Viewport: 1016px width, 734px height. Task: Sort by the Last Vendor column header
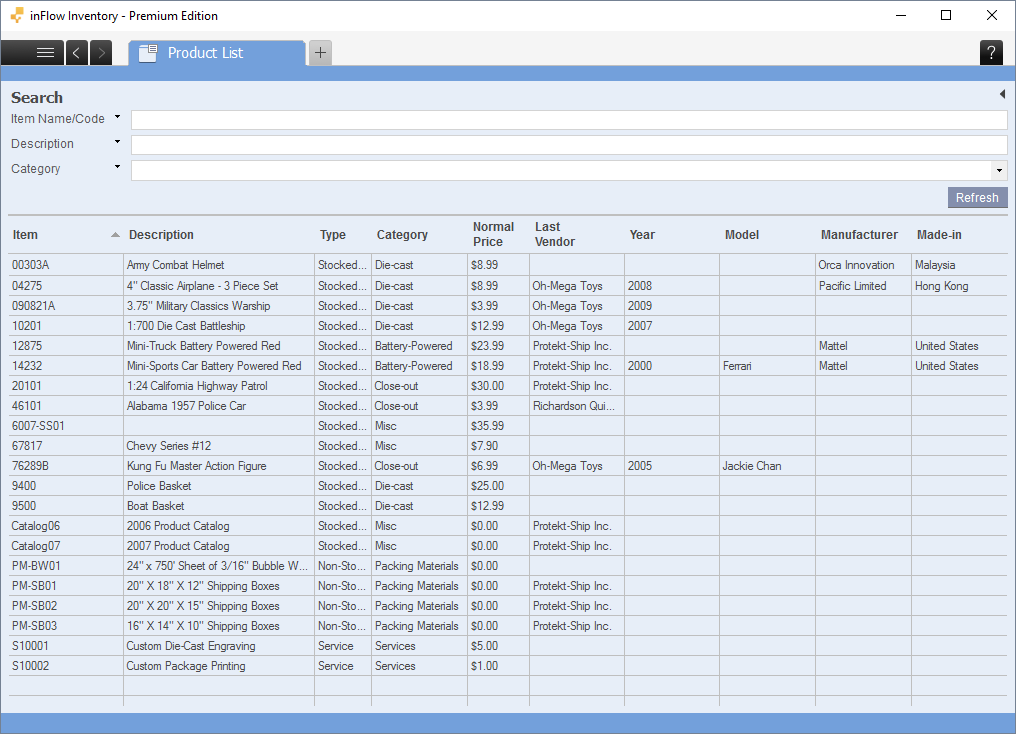(x=555, y=234)
